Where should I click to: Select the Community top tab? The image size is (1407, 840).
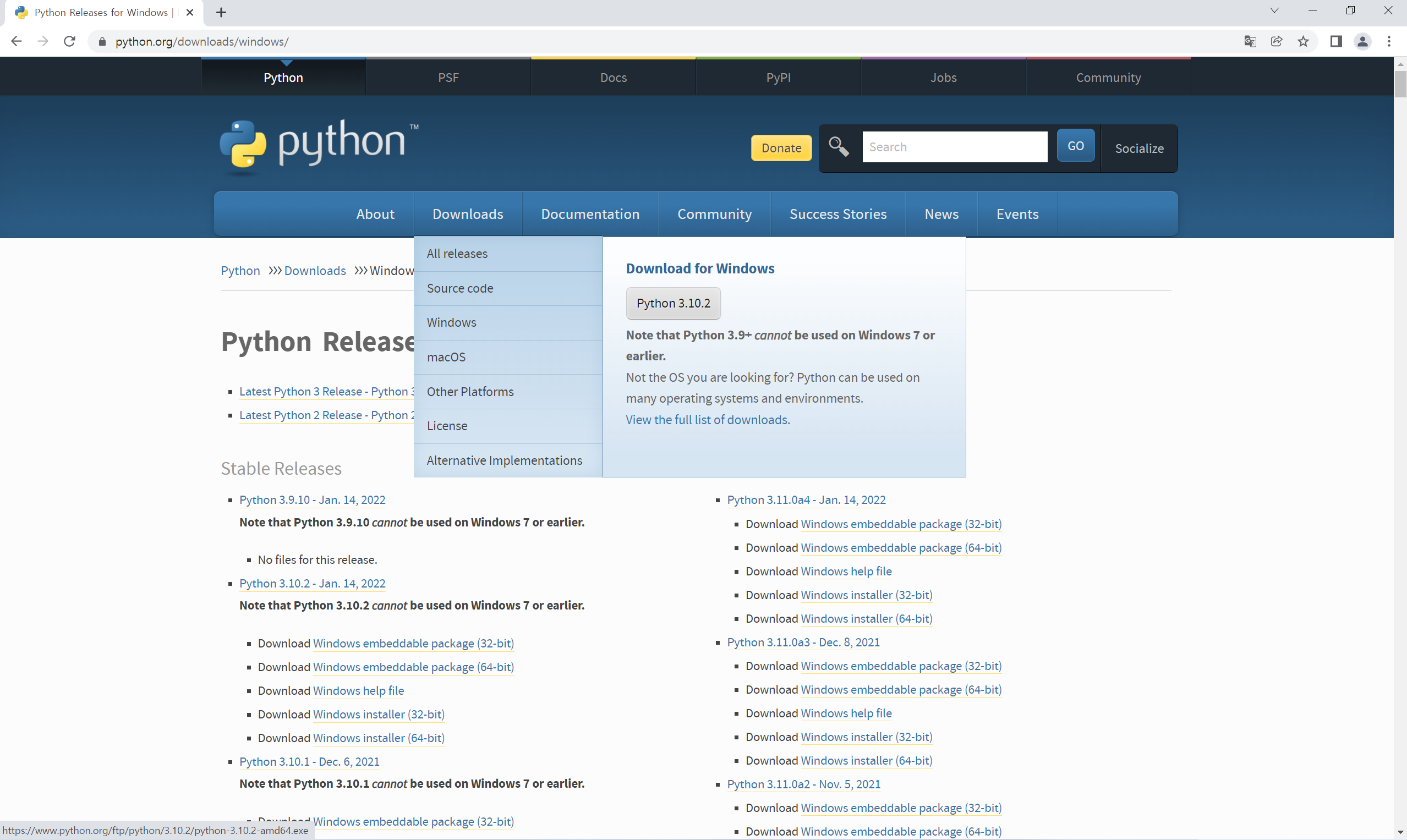point(1109,78)
